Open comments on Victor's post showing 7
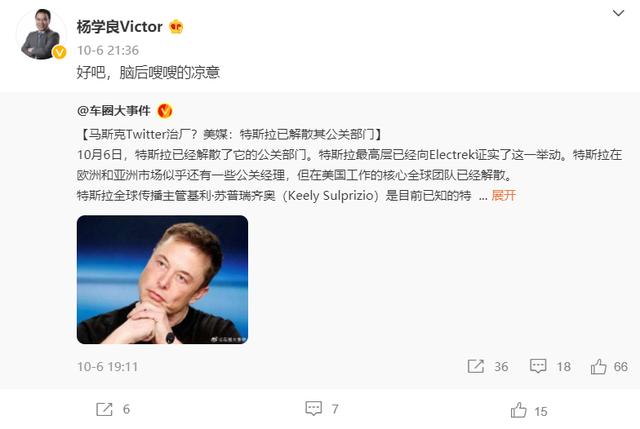 click(x=322, y=409)
